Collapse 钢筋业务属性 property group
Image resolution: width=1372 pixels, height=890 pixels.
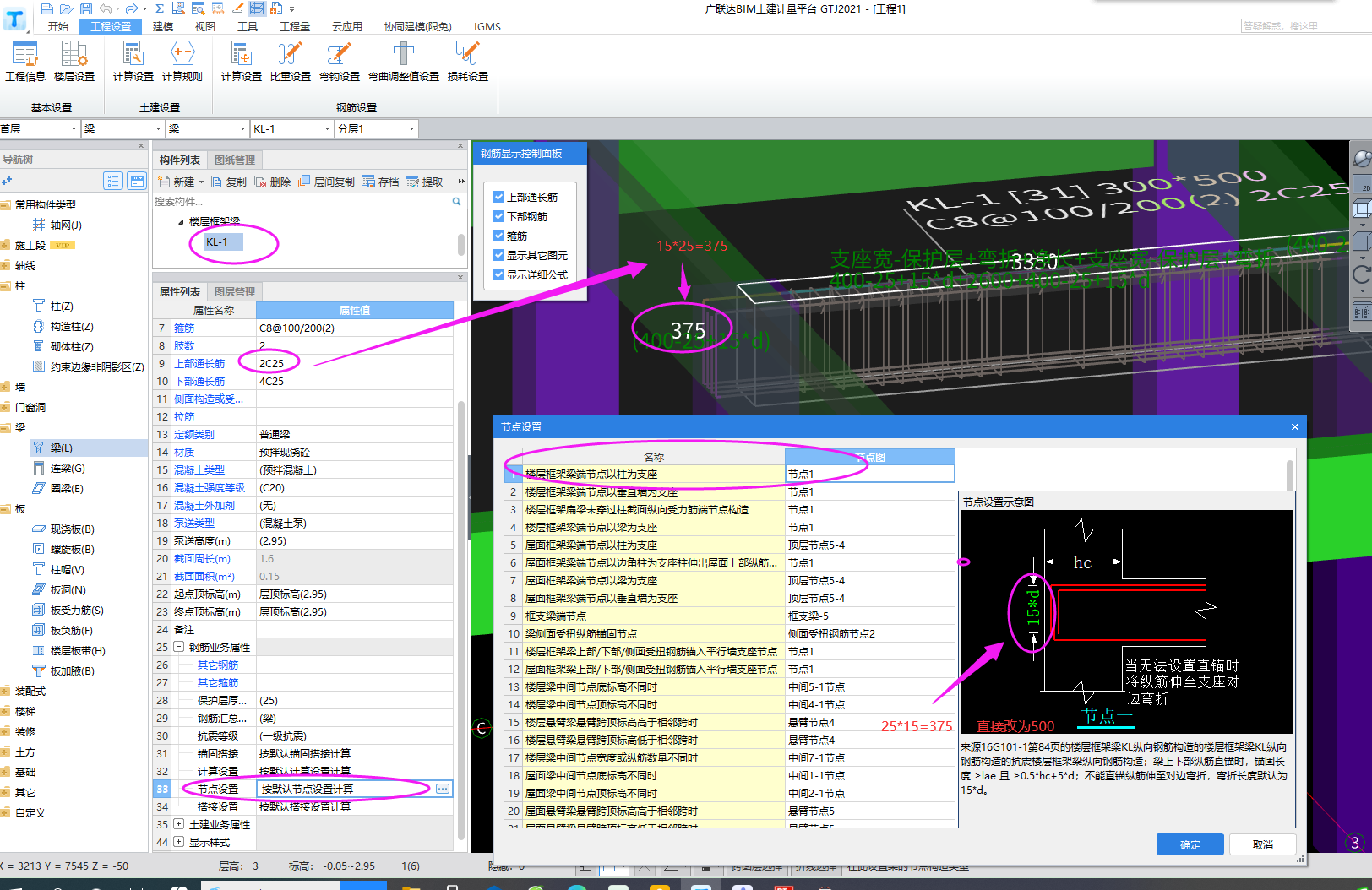point(179,647)
